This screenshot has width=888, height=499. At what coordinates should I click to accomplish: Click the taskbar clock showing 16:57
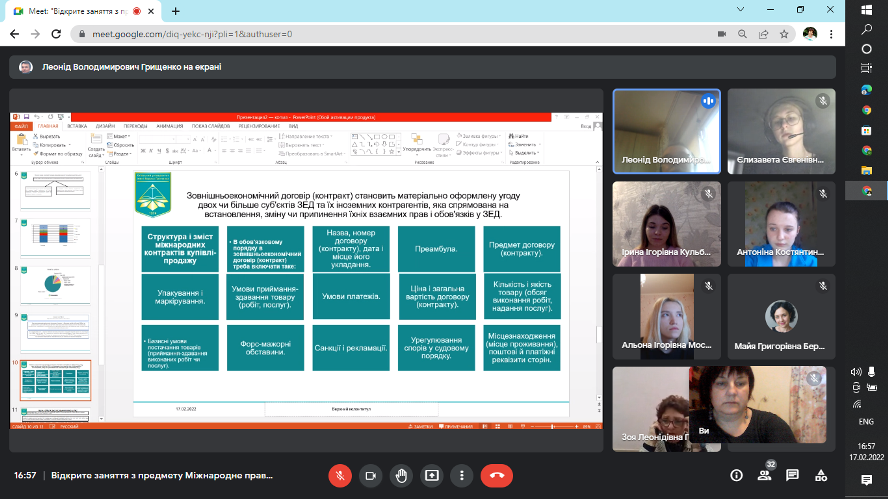click(x=866, y=451)
